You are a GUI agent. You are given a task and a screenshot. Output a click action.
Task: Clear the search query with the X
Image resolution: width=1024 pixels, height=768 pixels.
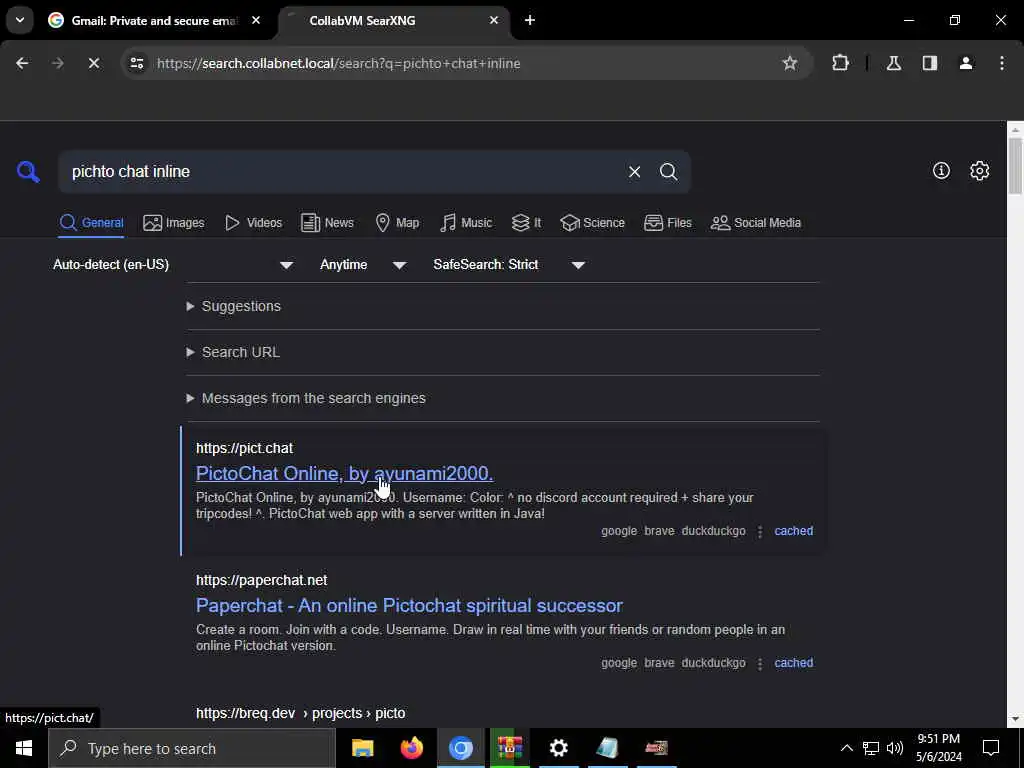634,172
